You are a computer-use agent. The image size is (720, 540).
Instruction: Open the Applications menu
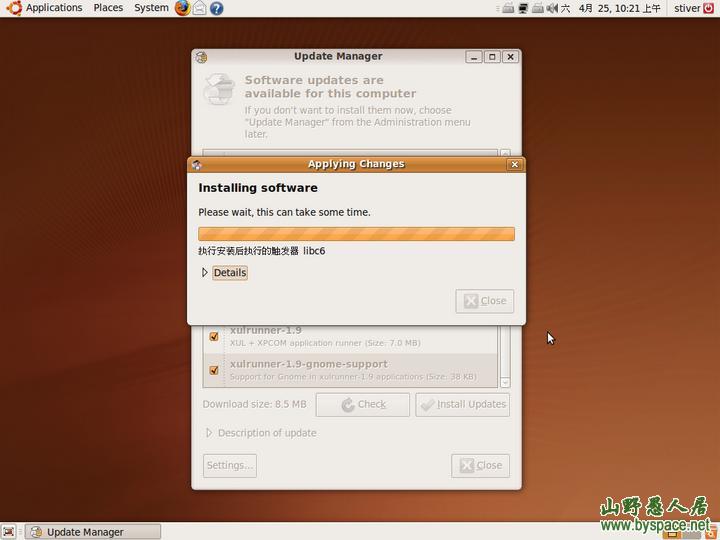pyautogui.click(x=54, y=8)
